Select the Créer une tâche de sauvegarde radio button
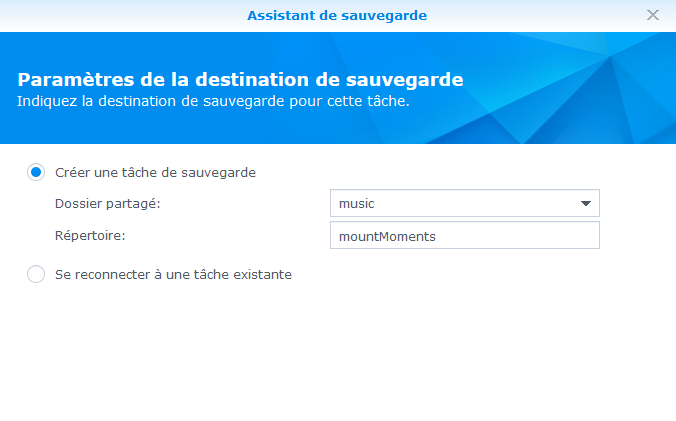The image size is (676, 421). coord(37,172)
